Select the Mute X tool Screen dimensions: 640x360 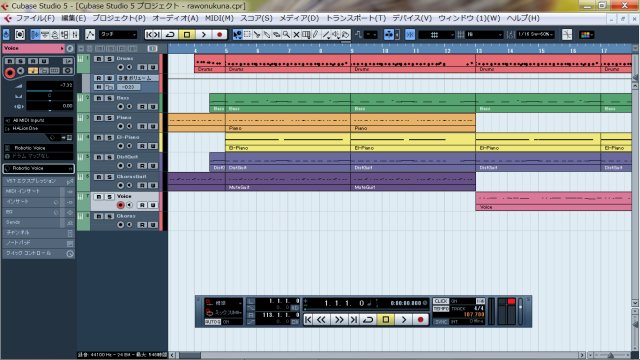coord(296,35)
